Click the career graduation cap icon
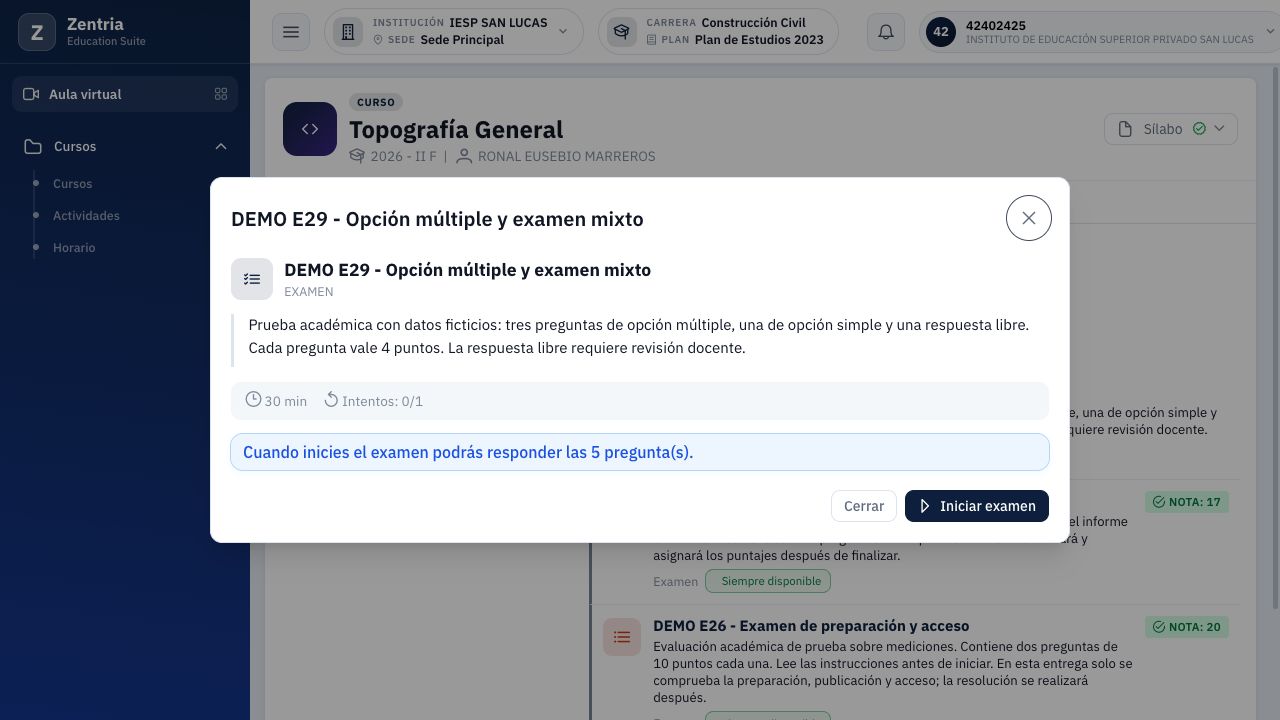 (x=622, y=32)
